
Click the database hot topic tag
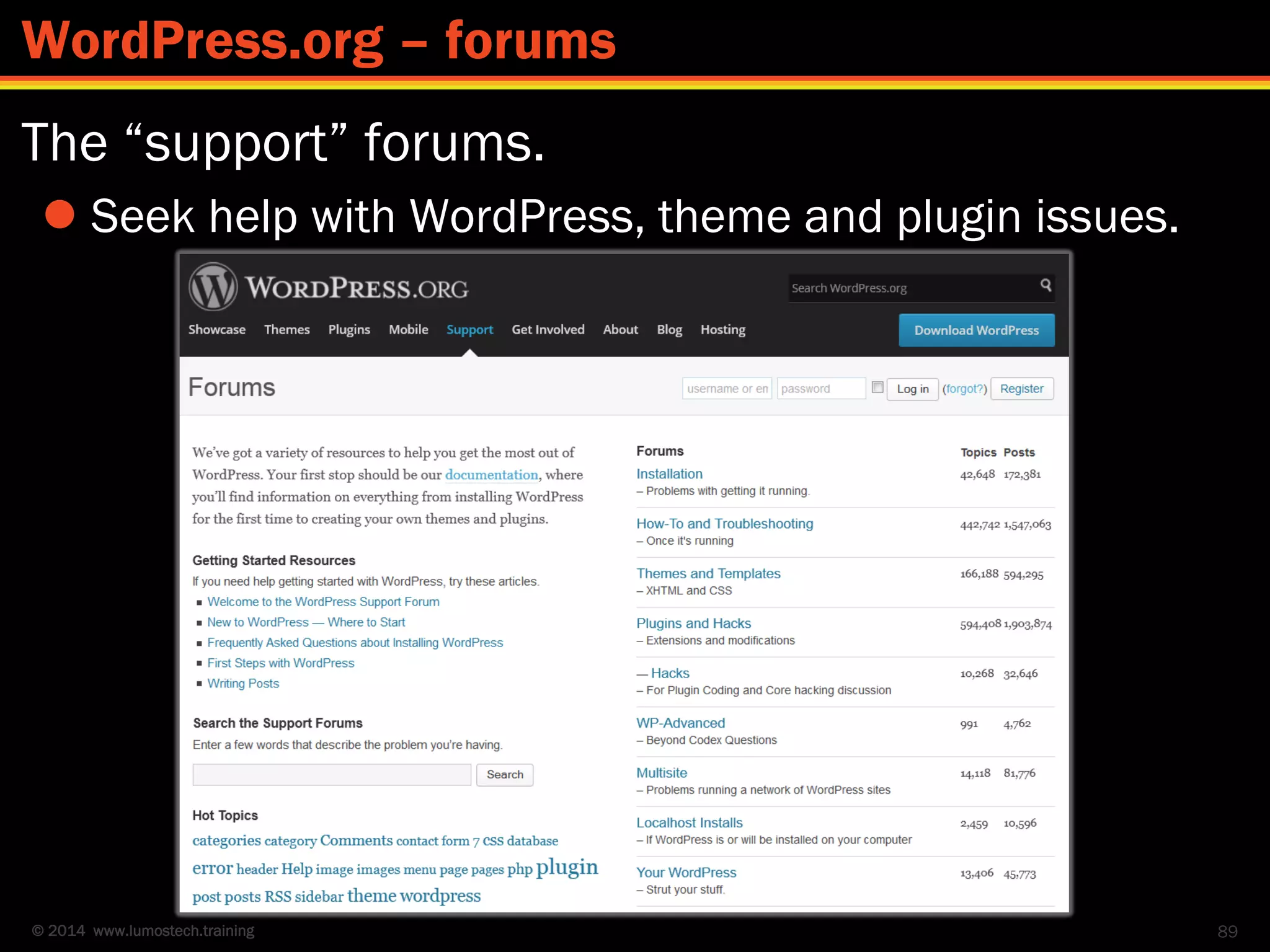click(x=533, y=841)
